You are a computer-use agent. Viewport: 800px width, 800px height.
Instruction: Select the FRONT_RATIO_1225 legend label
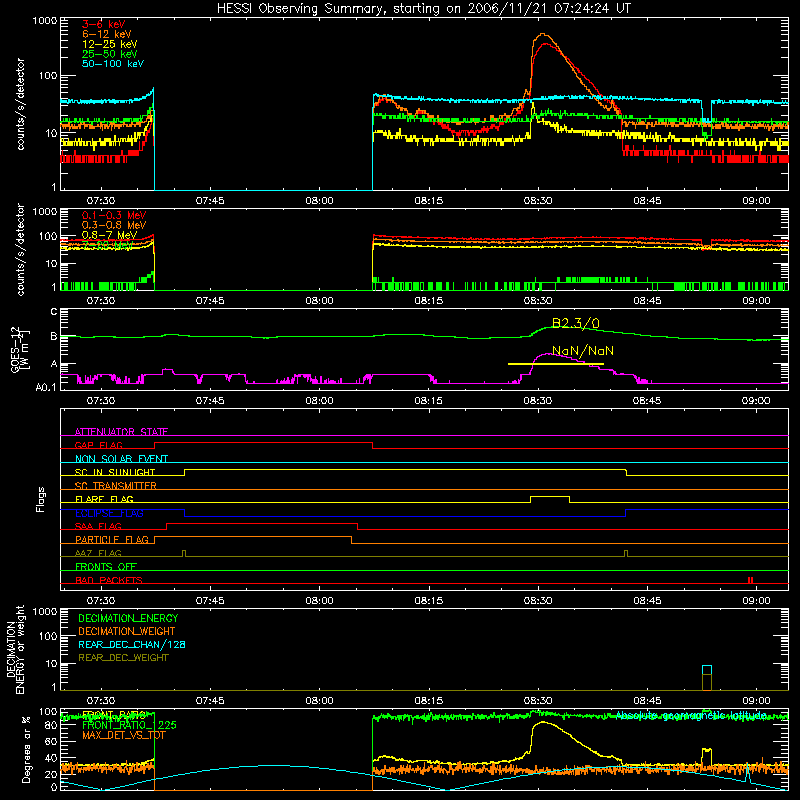[130, 725]
